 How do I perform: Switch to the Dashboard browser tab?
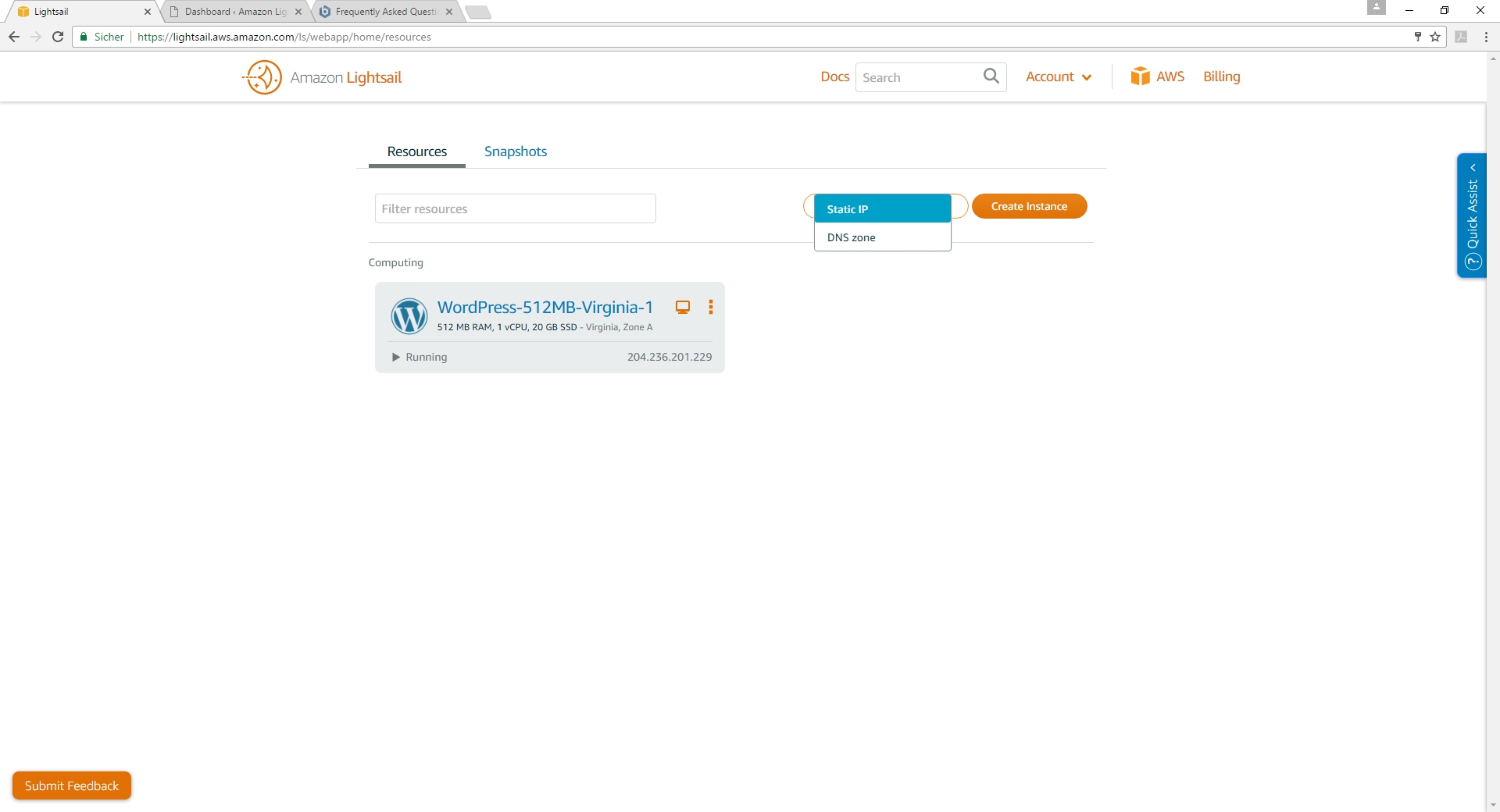coord(234,12)
